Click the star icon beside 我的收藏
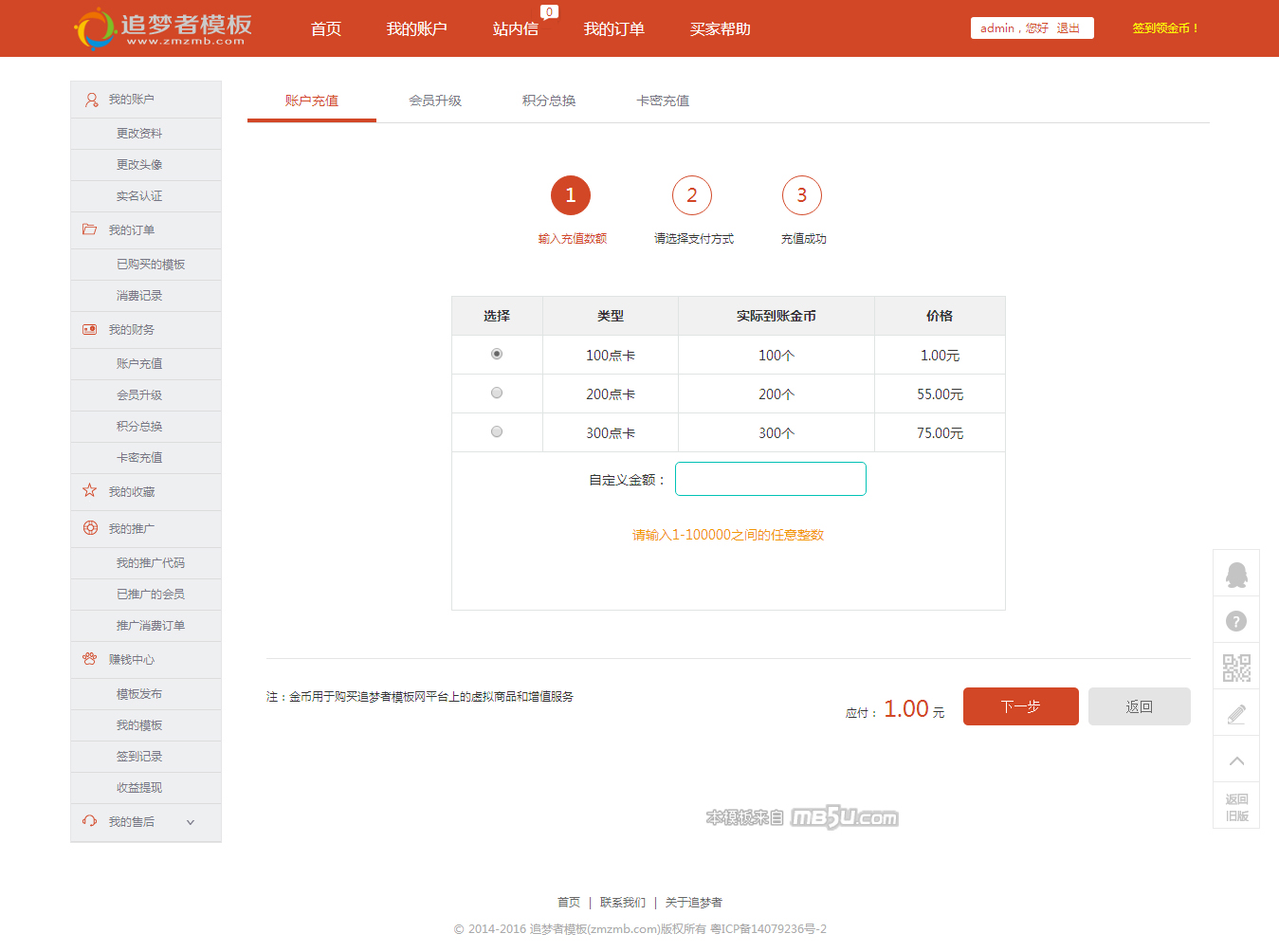 [90, 491]
